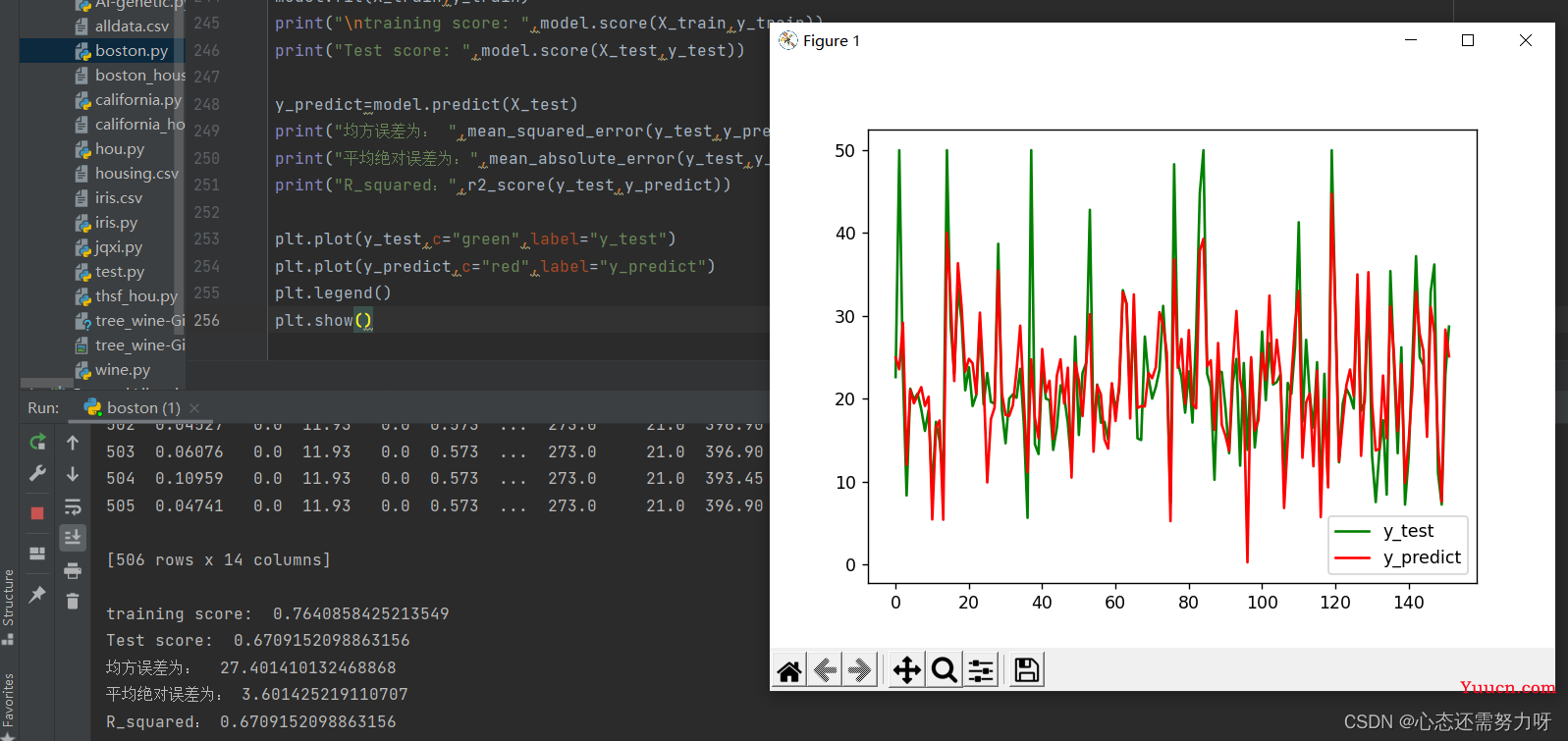1568x741 pixels.
Task: Clear all console output with the trash icon
Action: [x=73, y=601]
